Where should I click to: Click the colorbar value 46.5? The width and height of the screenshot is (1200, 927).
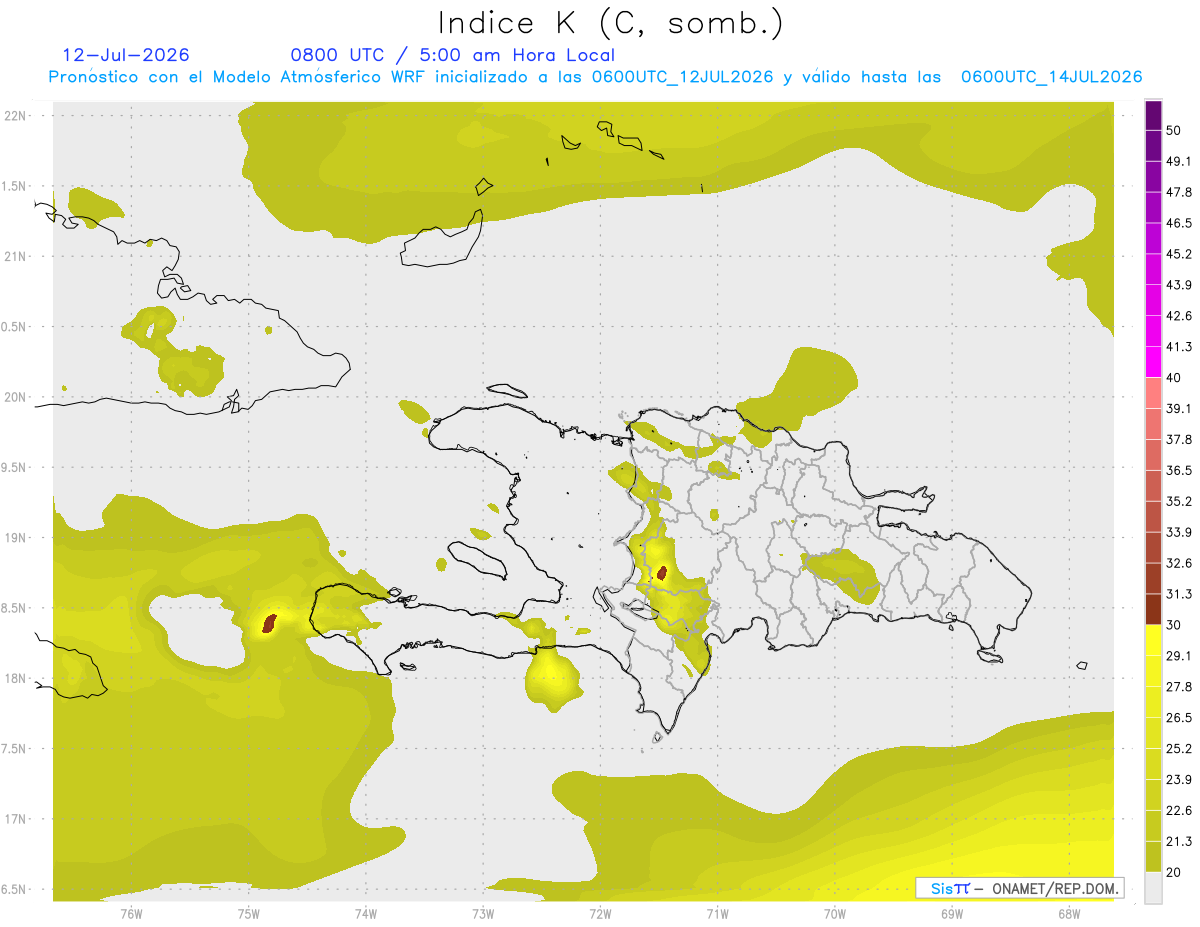tap(1179, 223)
